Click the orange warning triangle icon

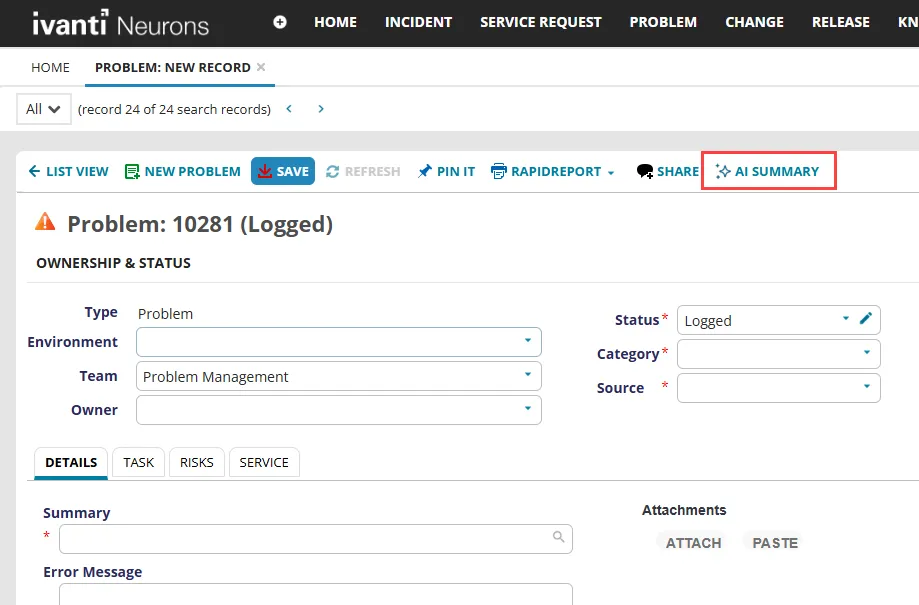pos(45,222)
